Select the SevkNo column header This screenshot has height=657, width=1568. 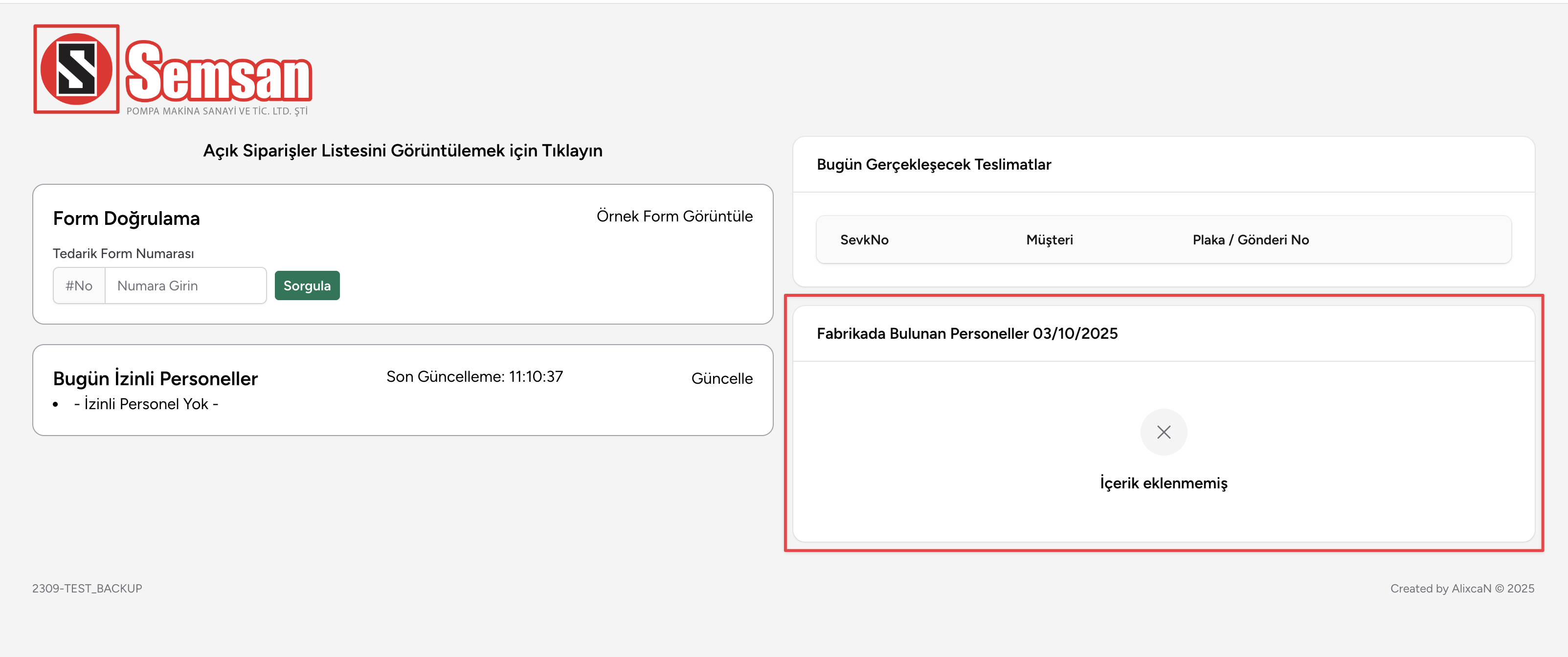point(864,240)
